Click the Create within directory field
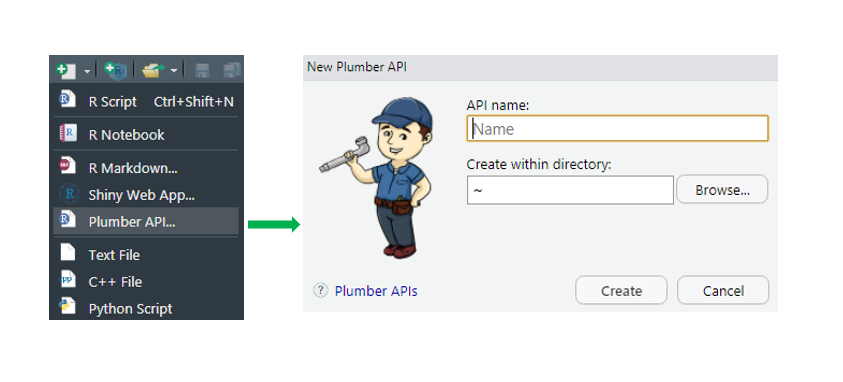843x382 pixels. [570, 190]
